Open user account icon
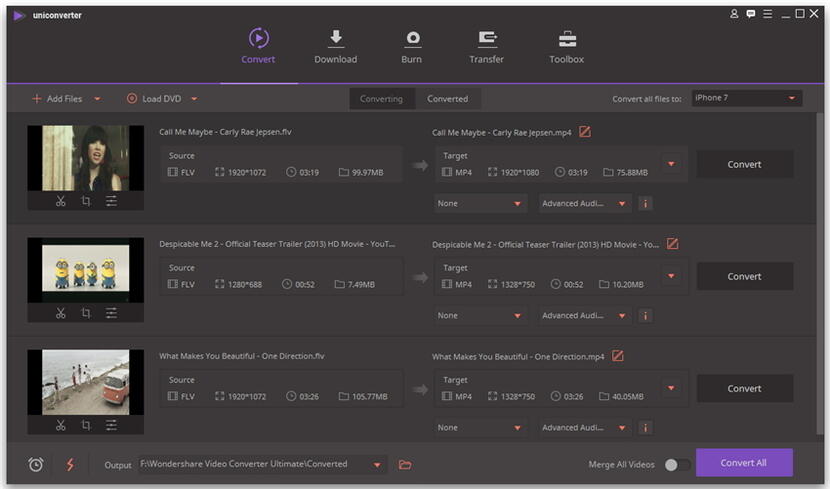Viewport: 830px width, 489px height. [734, 14]
